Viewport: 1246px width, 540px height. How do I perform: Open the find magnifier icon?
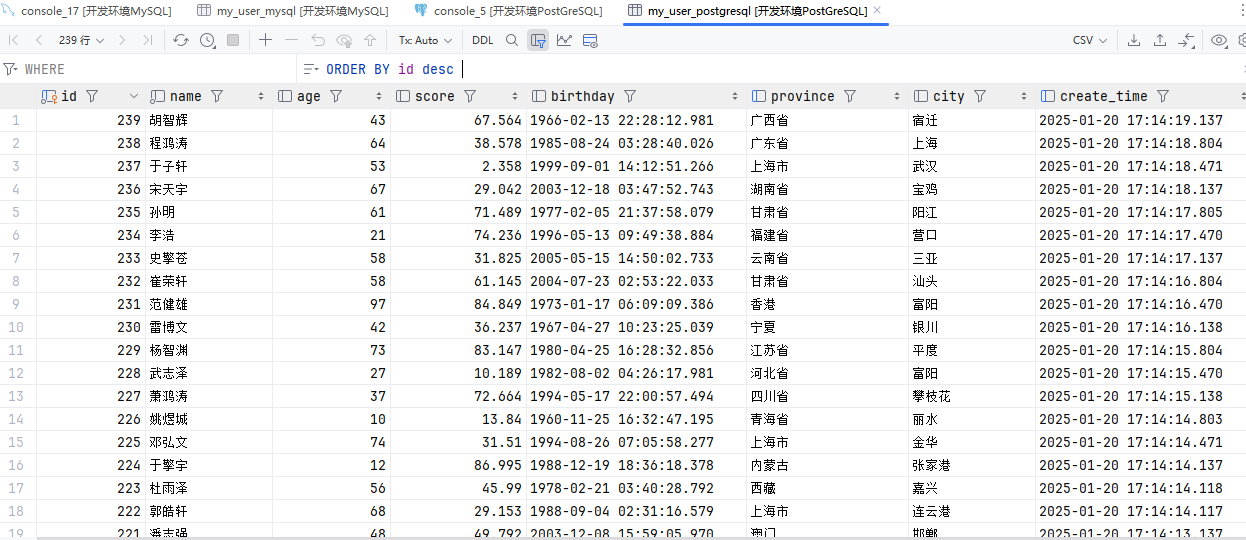point(512,40)
